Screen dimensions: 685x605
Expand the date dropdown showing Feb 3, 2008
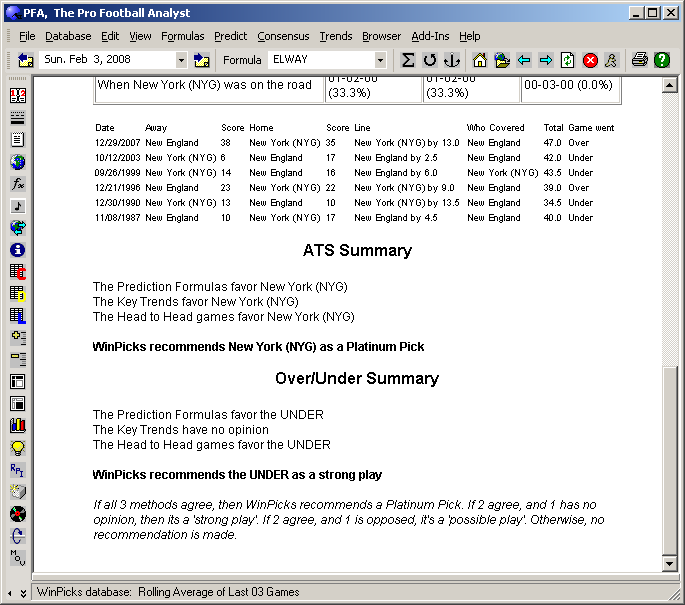tap(181, 60)
